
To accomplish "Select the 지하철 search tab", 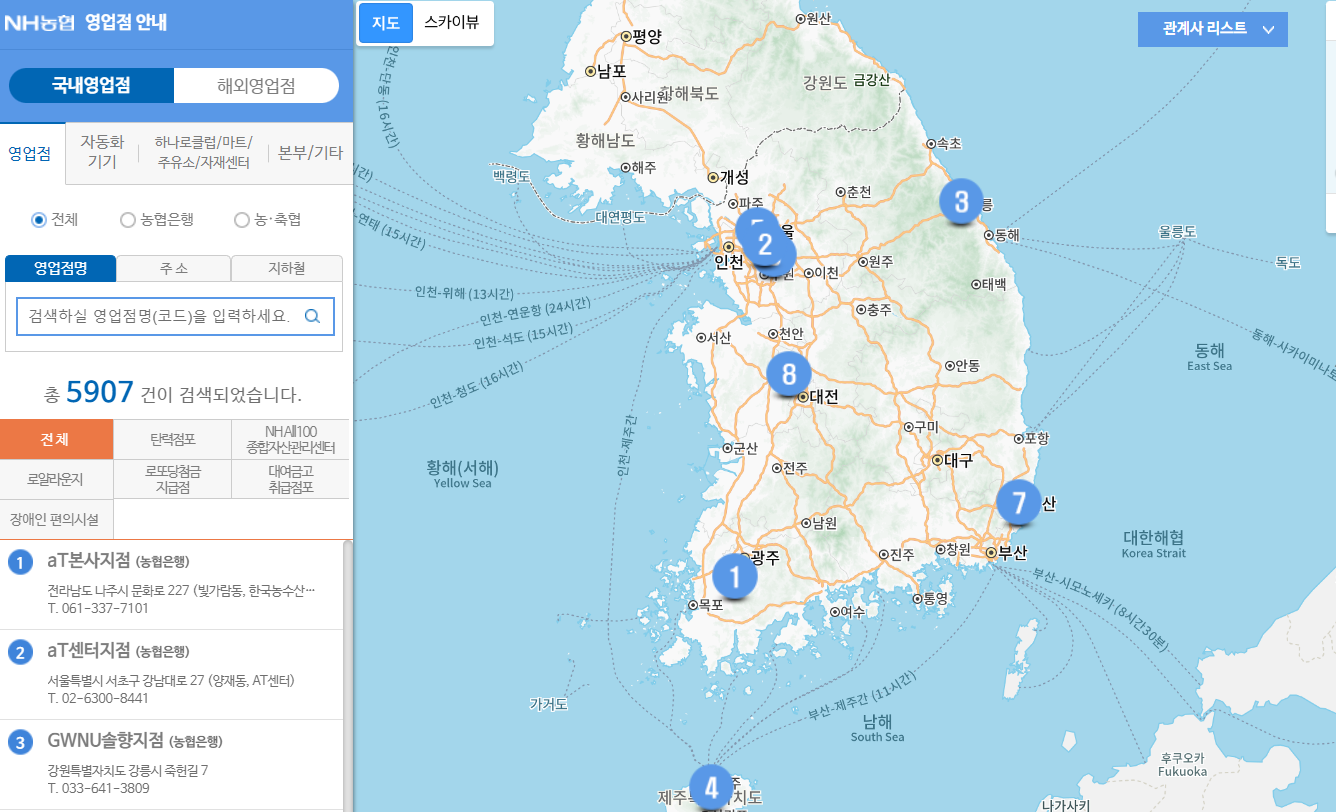I will (x=287, y=268).
